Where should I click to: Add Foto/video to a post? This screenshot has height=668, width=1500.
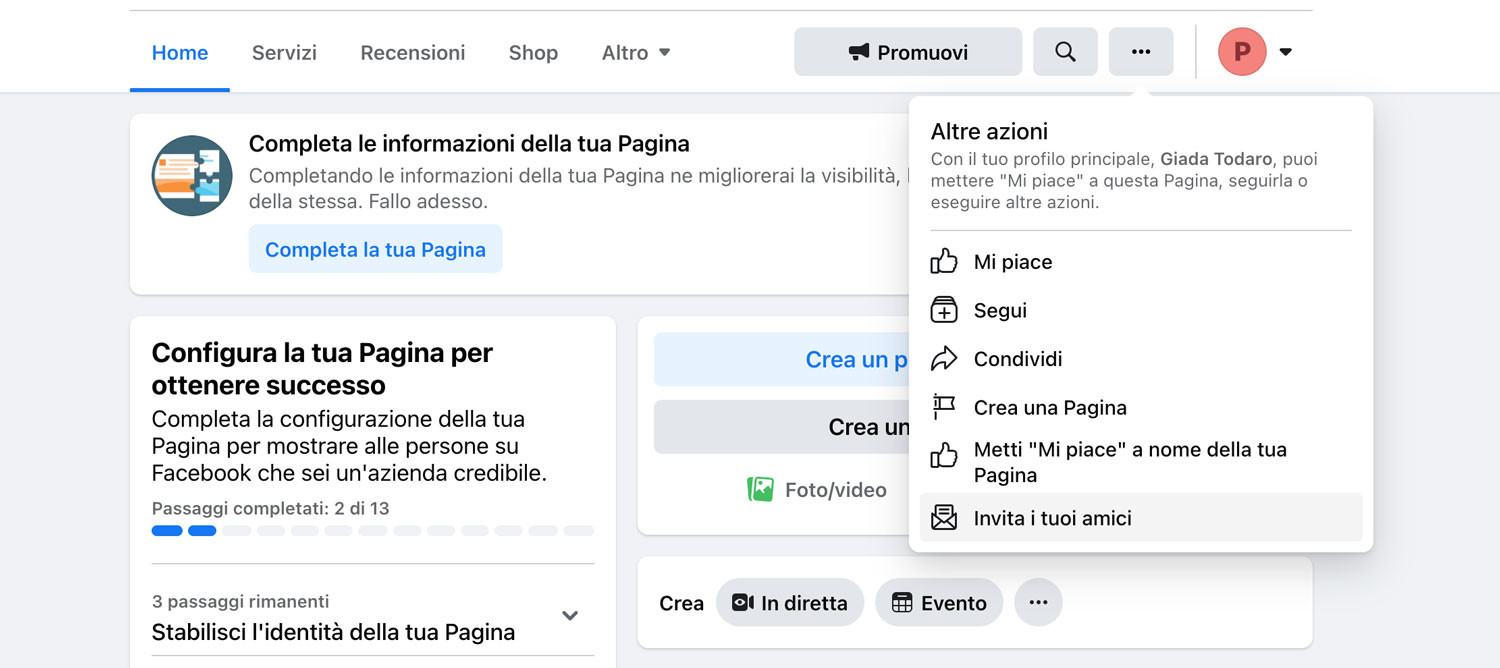817,490
